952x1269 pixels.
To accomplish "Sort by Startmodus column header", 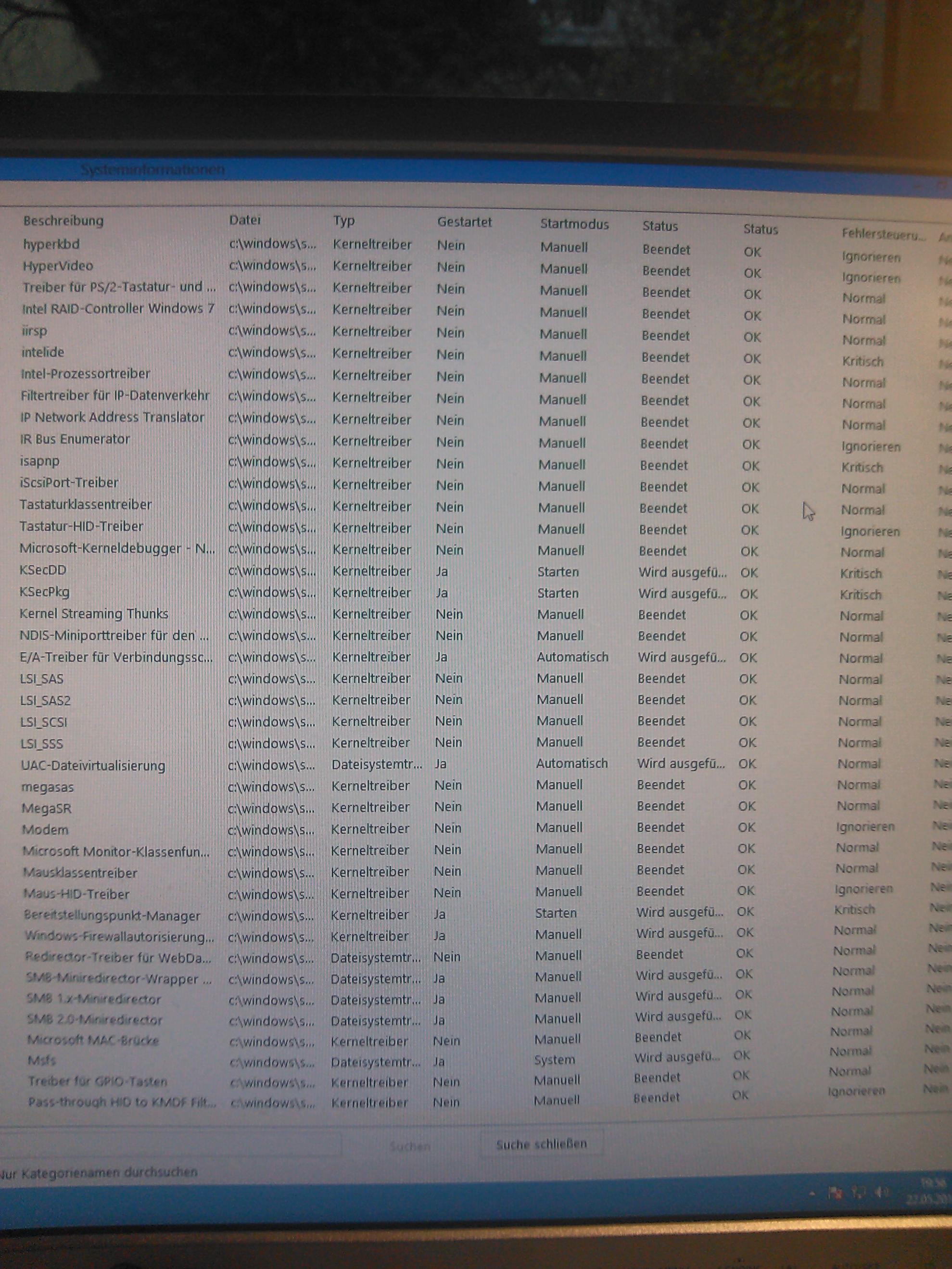I will click(x=574, y=224).
